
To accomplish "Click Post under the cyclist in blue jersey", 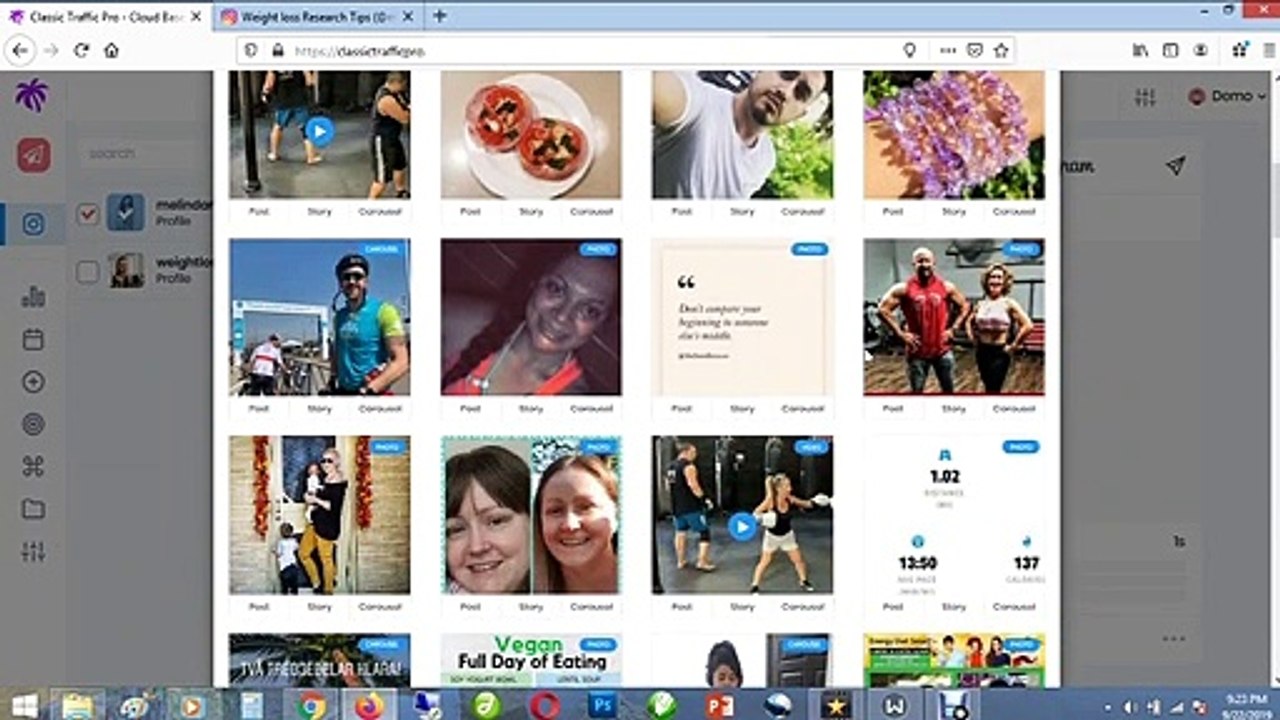I will [x=259, y=409].
